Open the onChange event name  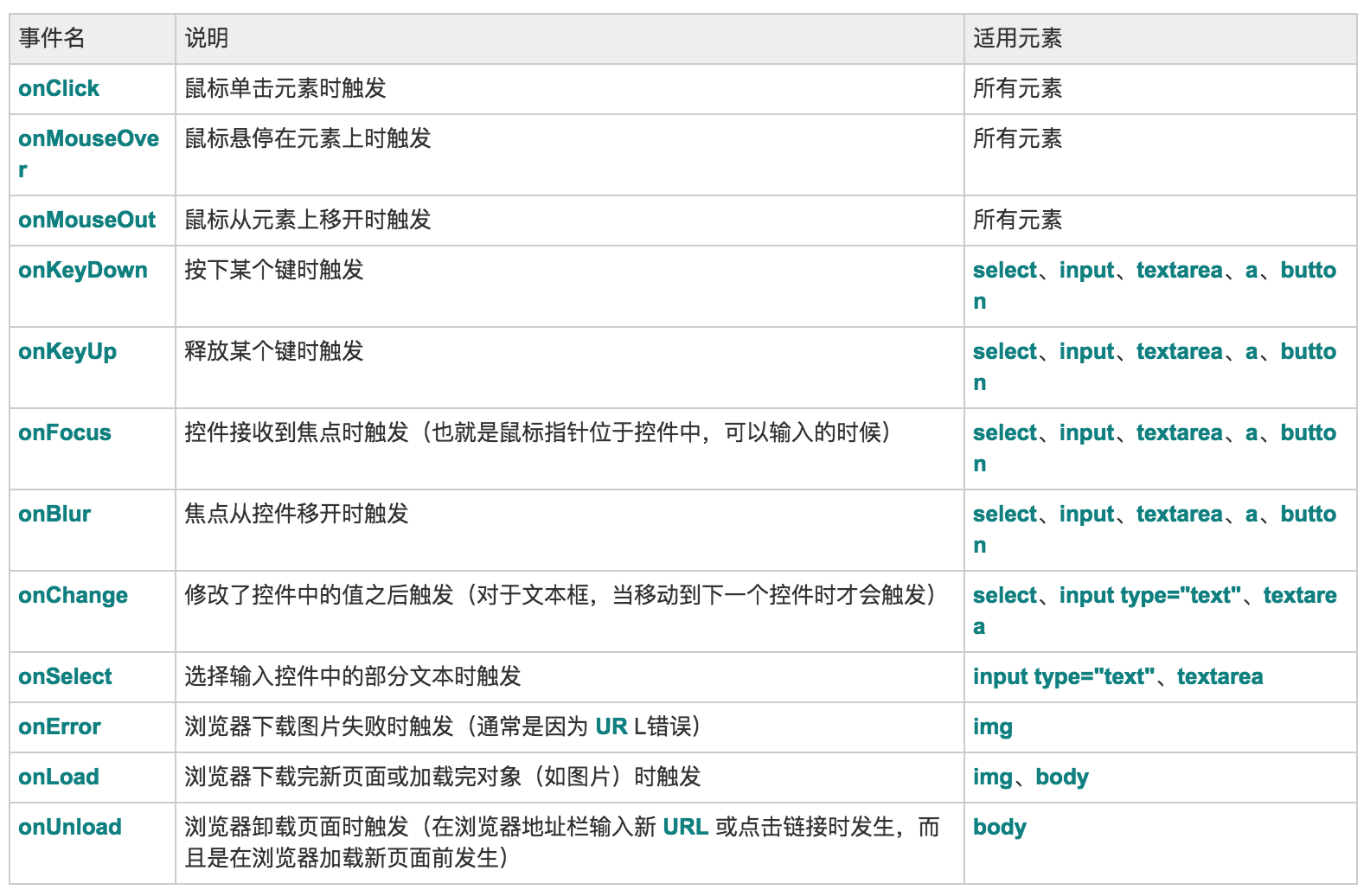(73, 596)
